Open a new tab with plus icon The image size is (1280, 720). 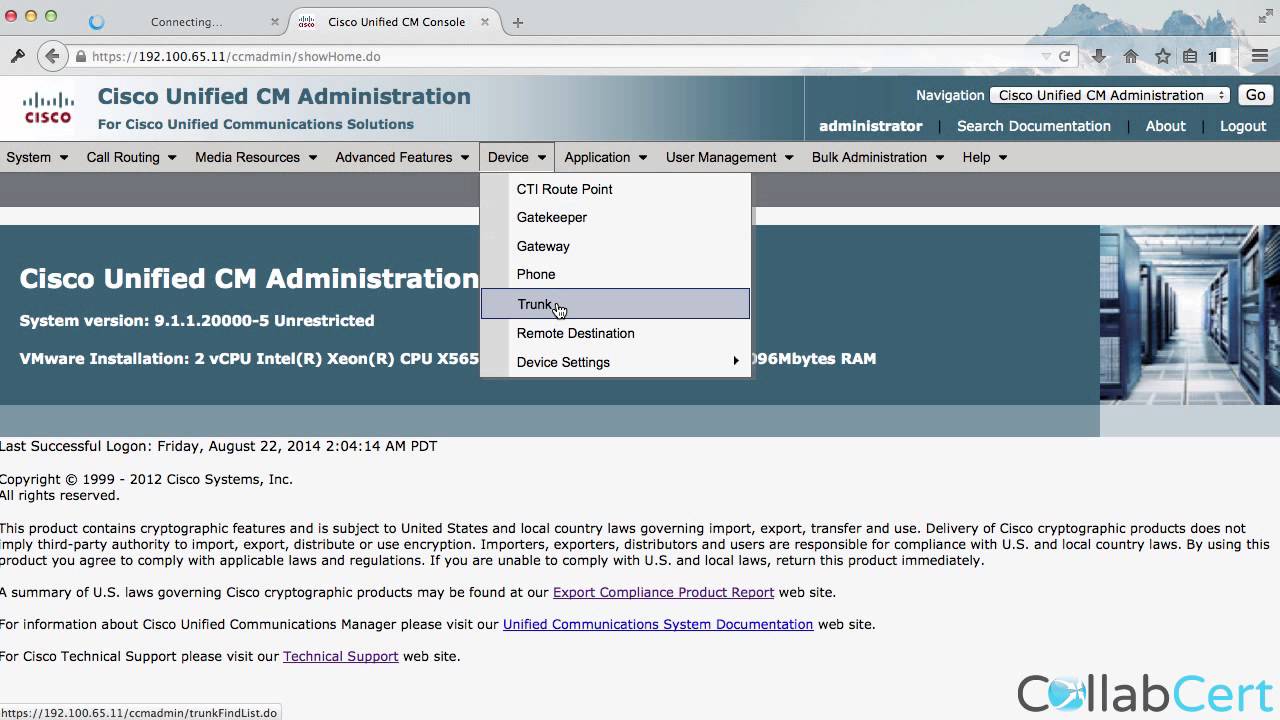point(518,22)
